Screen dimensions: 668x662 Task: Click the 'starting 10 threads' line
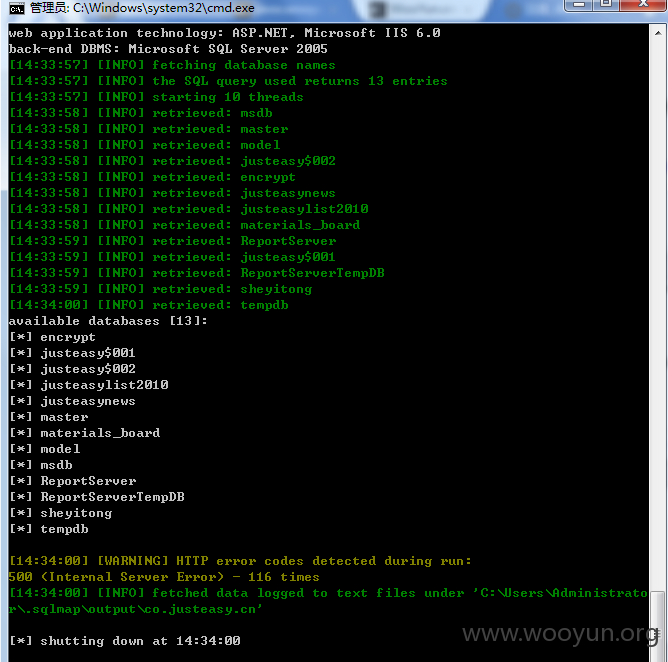click(x=156, y=97)
